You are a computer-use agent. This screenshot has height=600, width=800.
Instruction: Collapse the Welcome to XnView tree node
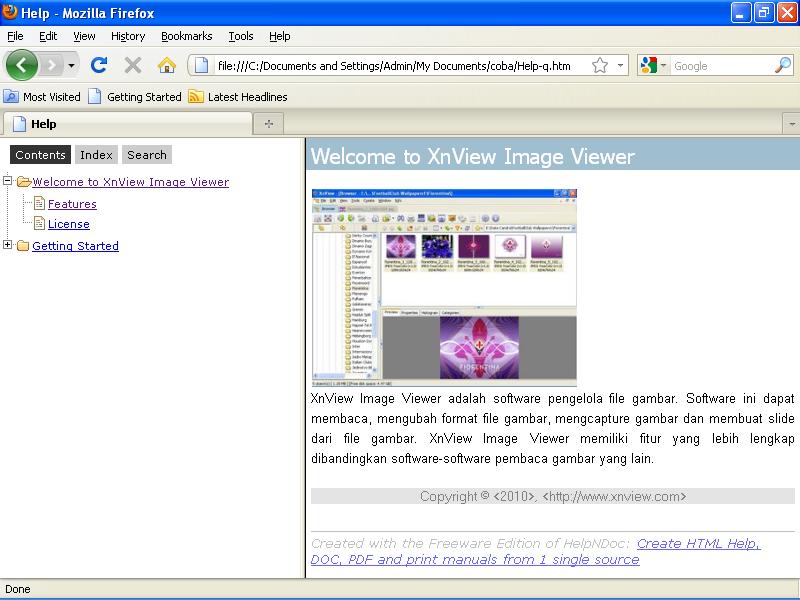point(7,180)
